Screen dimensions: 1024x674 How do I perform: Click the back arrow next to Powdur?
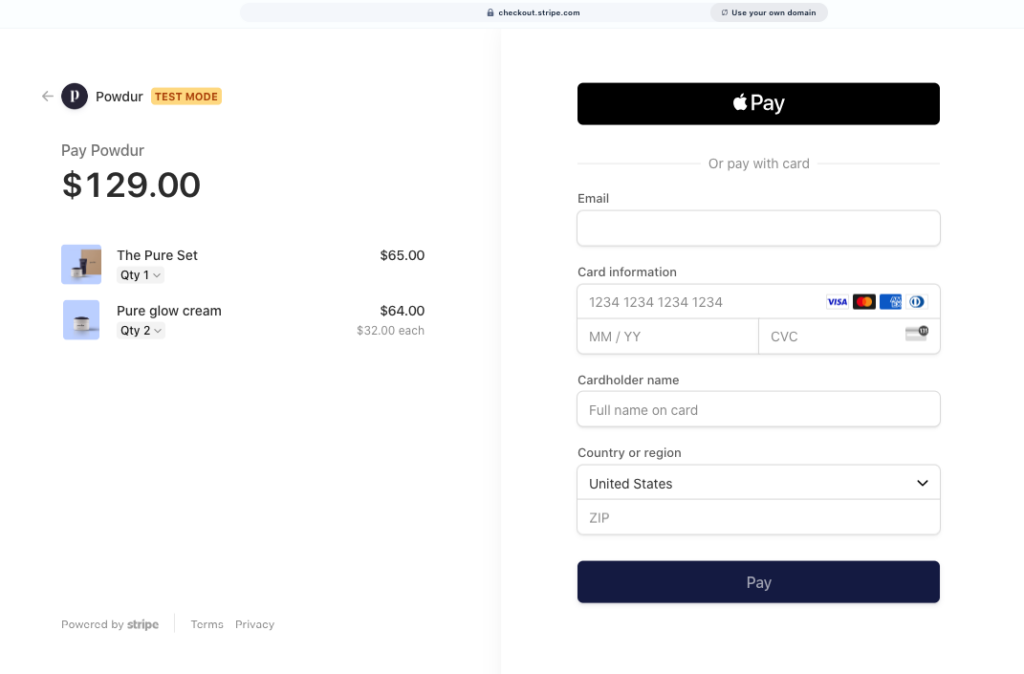point(47,97)
